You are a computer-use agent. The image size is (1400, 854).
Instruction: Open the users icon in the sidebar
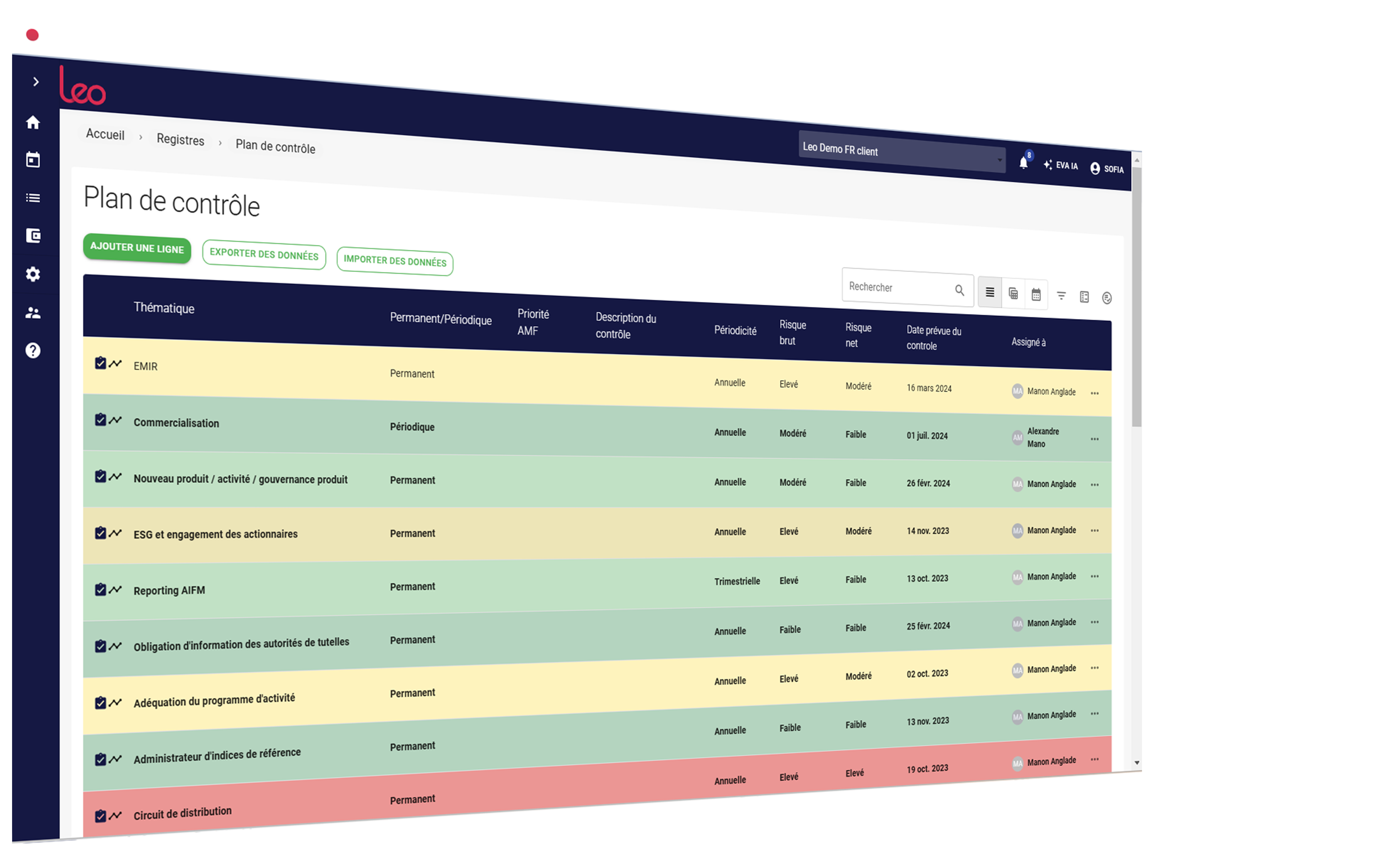33,313
